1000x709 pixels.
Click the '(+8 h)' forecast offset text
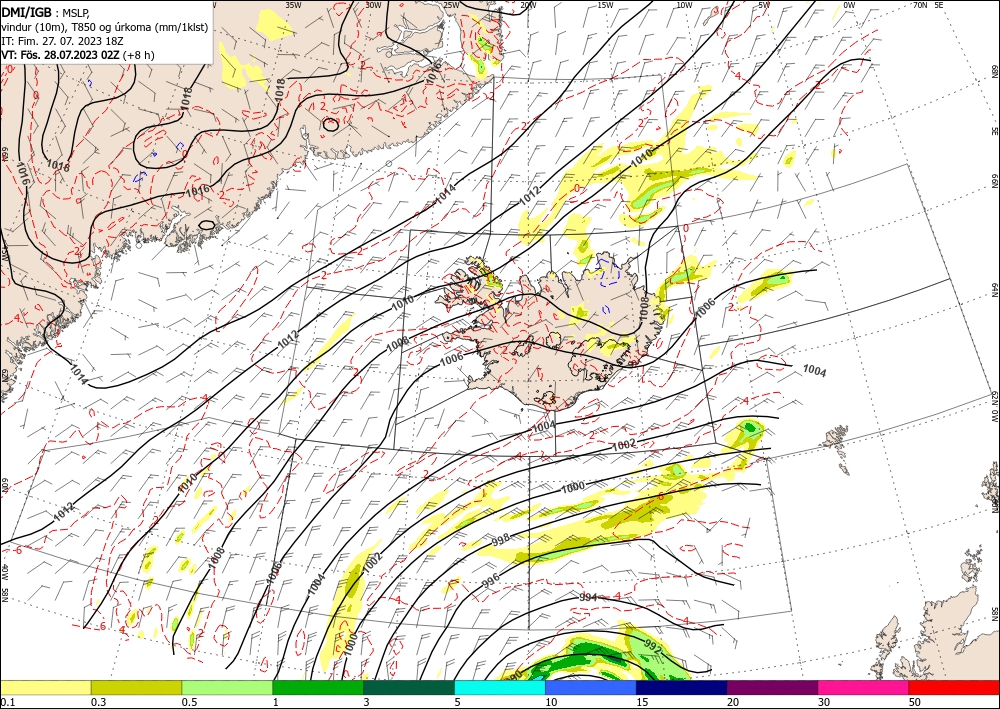click(138, 55)
